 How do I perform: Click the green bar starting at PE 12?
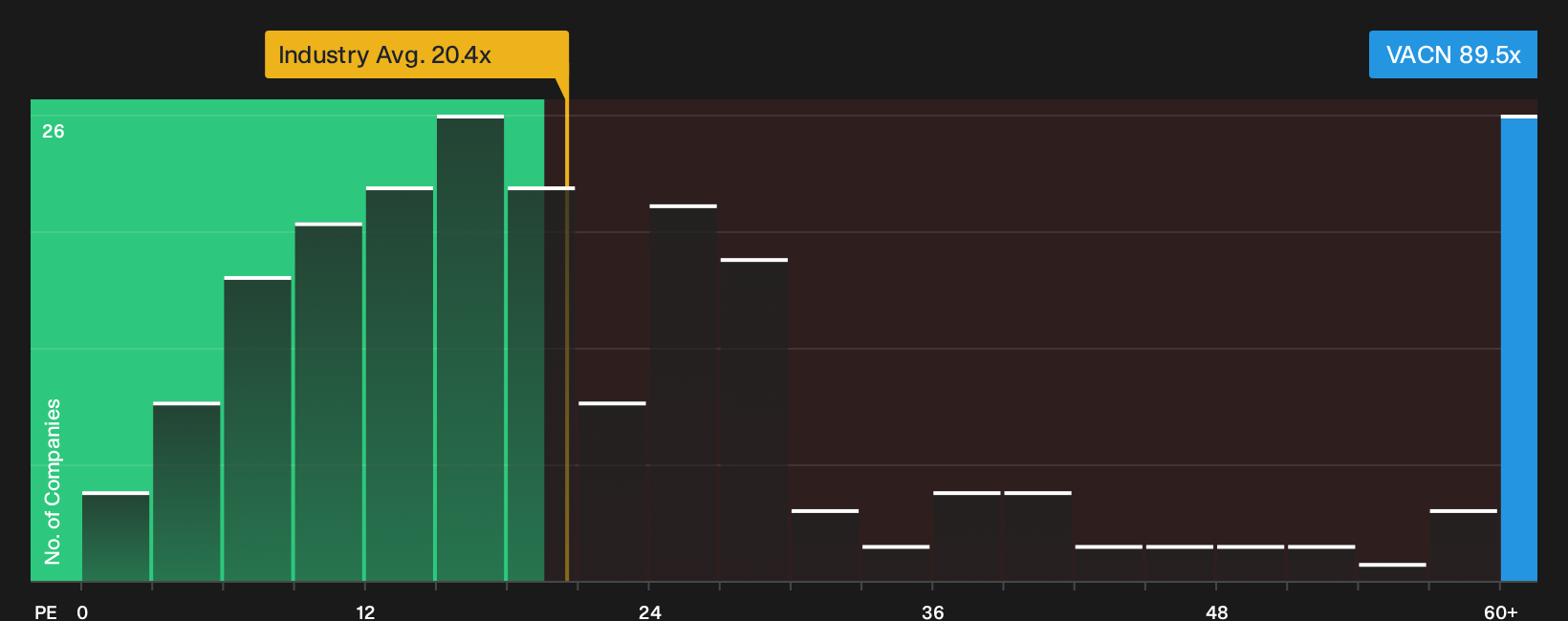(400, 384)
